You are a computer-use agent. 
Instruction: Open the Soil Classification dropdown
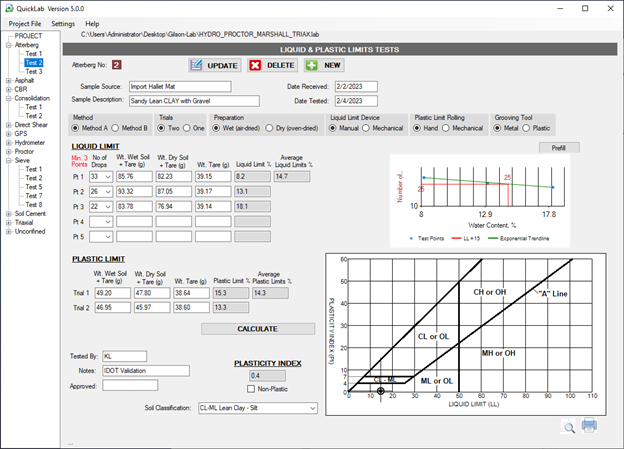(313, 408)
